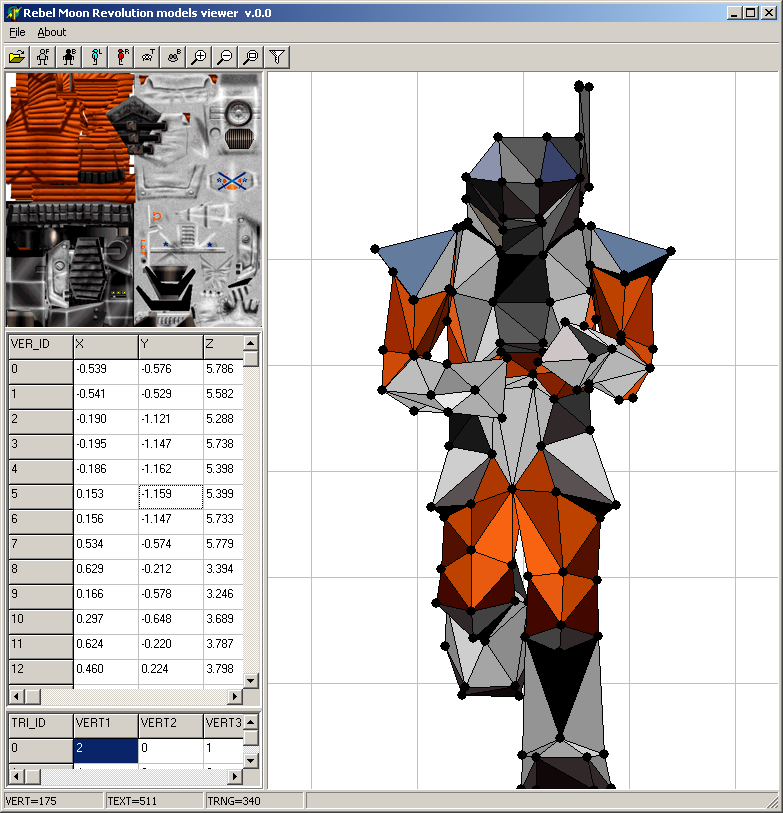
Task: Select the VERT2 cell of triangle 0
Action: pos(171,750)
